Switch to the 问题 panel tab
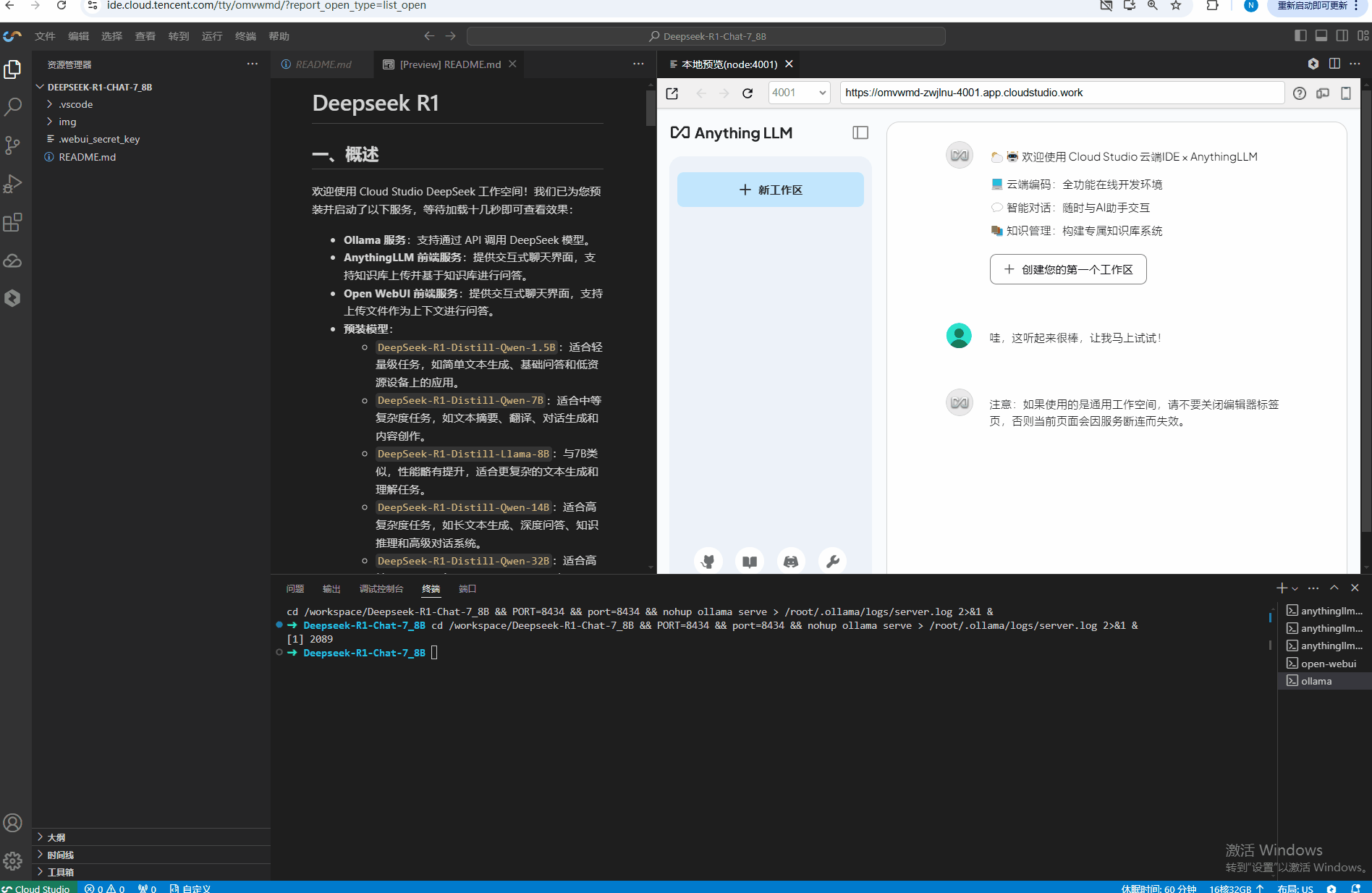This screenshot has height=893, width=1372. [295, 589]
